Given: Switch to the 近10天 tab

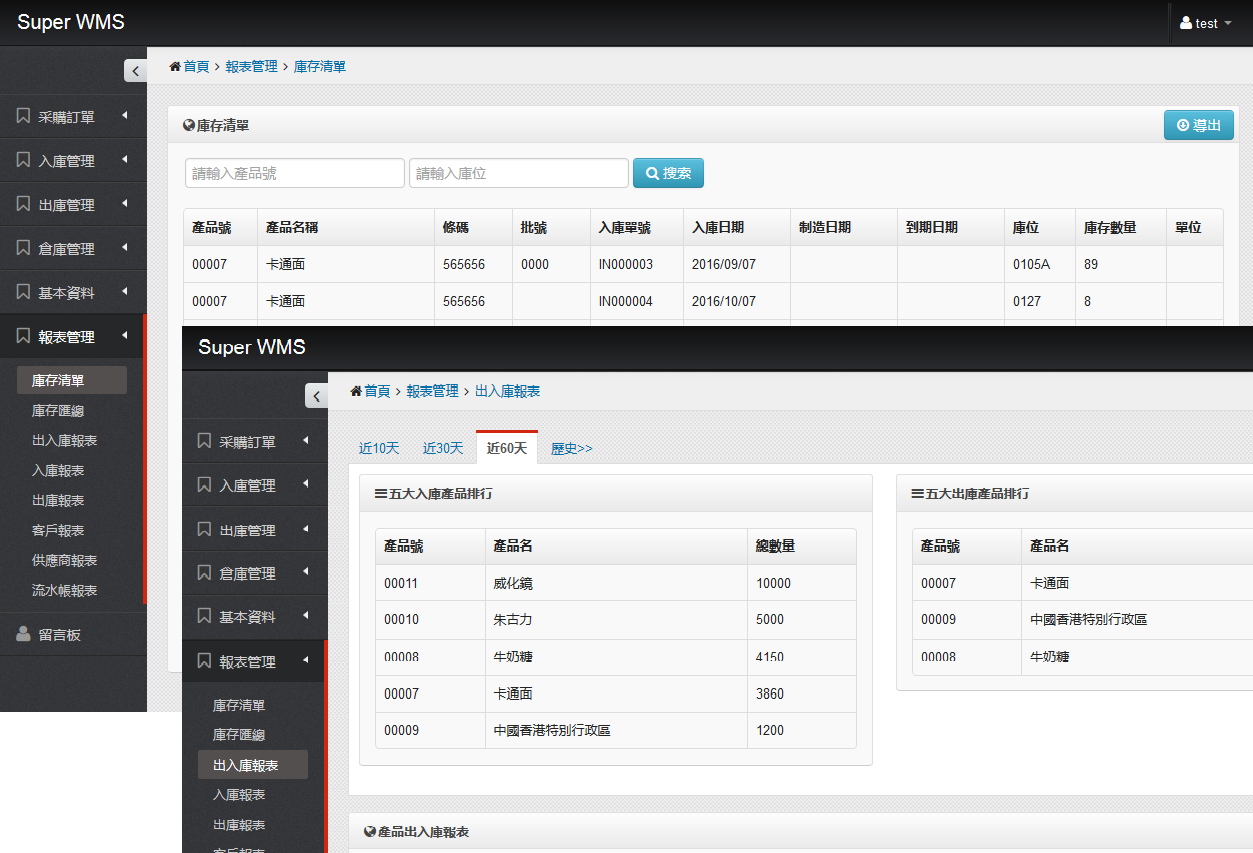Looking at the screenshot, I should (x=379, y=448).
